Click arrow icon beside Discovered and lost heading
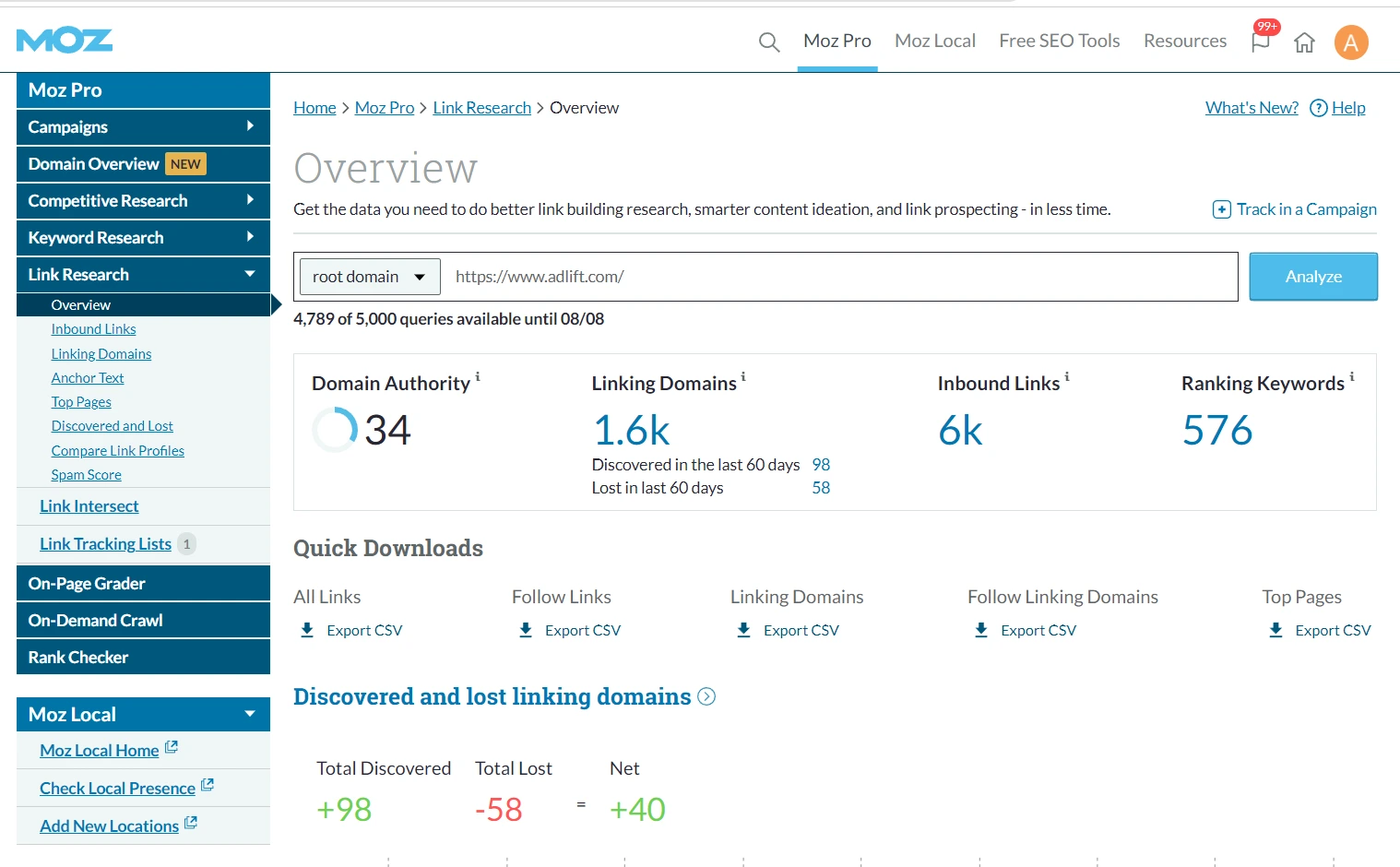 (x=706, y=696)
